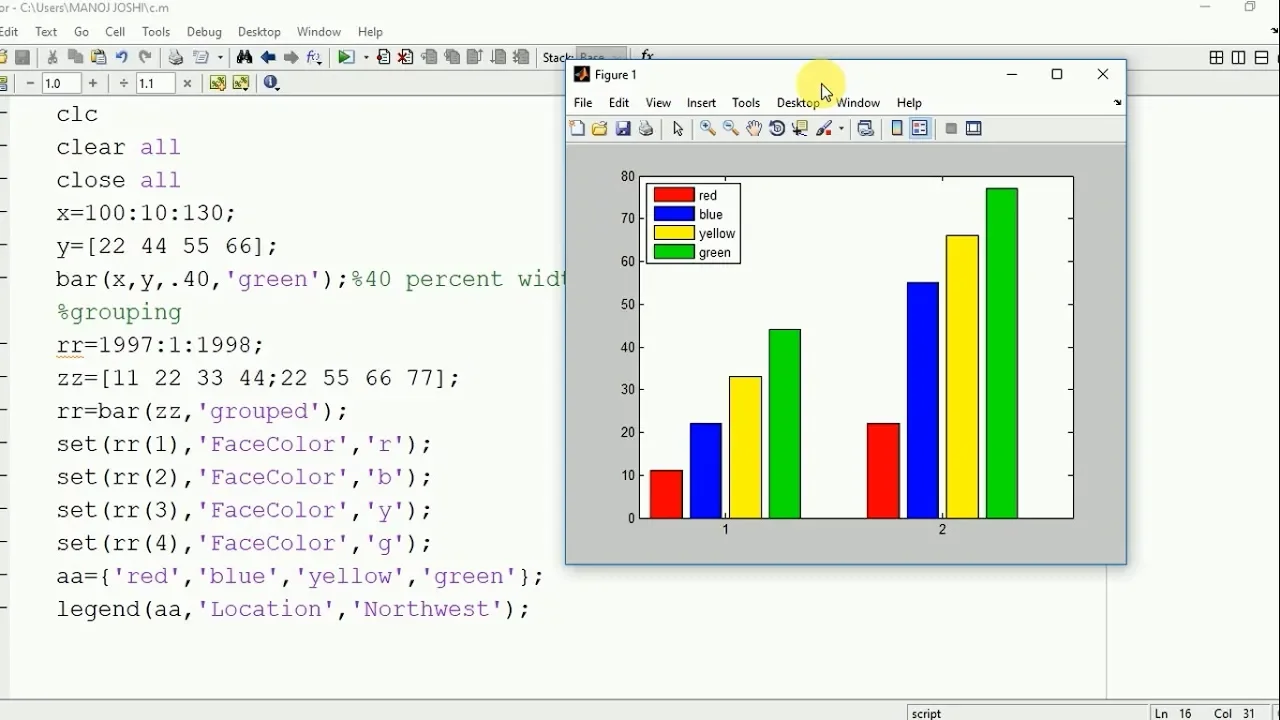Click the Paste clipboard icon in editor toolbar
Screen dimensions: 1280x720
tap(98, 58)
